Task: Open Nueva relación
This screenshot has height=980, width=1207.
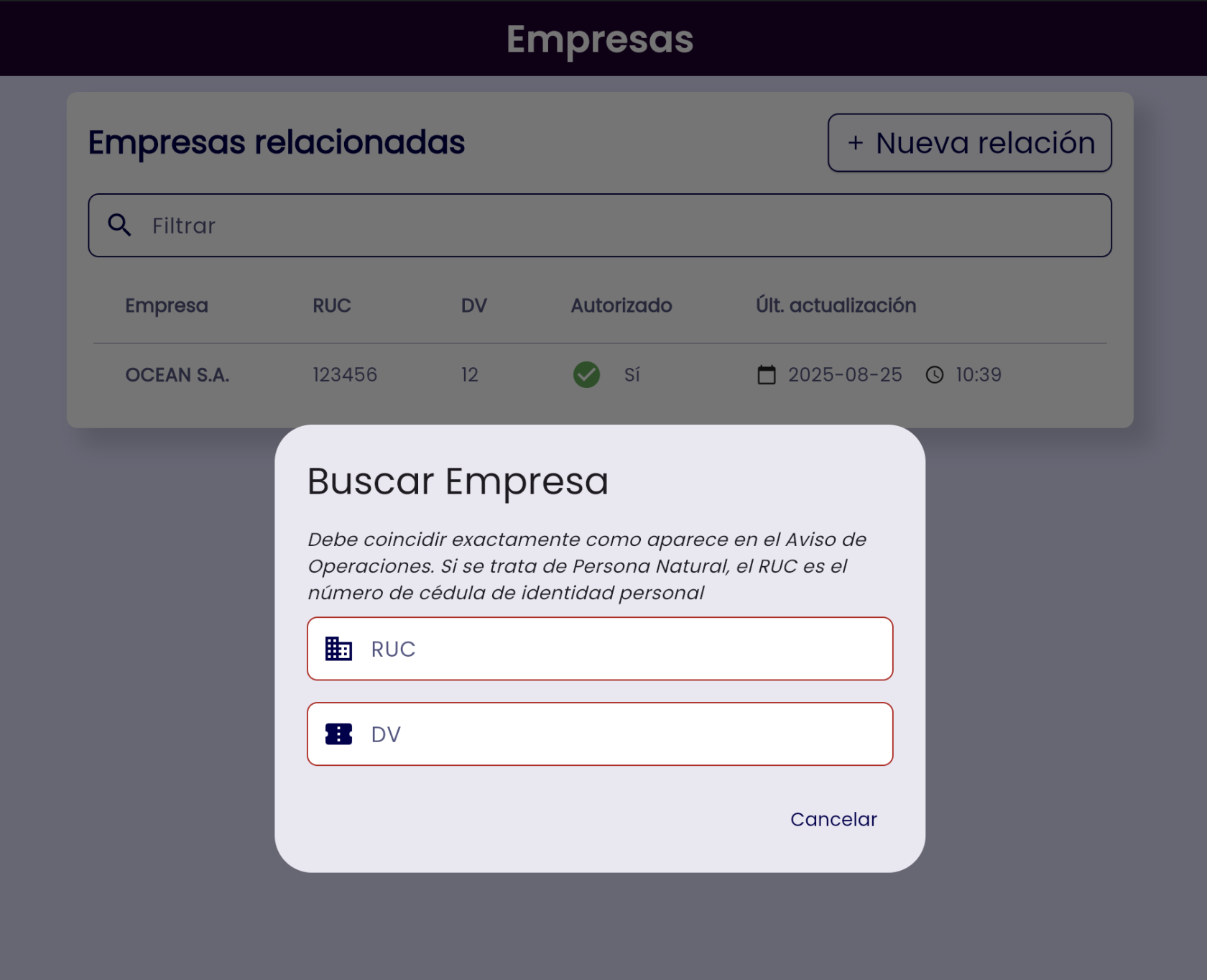Action: 970,143
